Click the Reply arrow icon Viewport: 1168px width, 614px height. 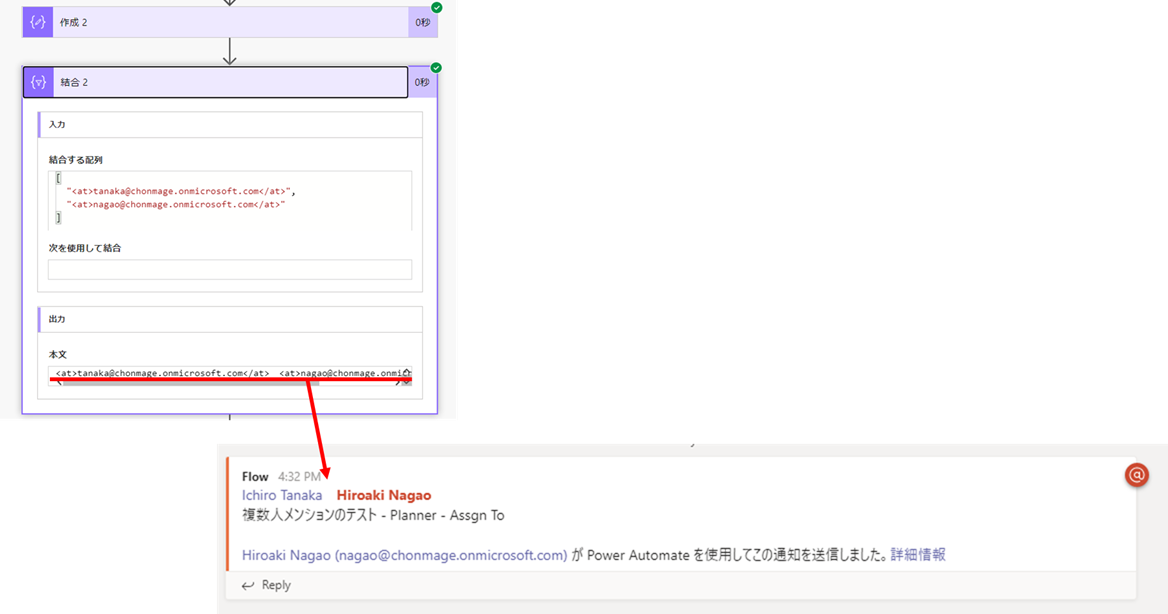248,586
